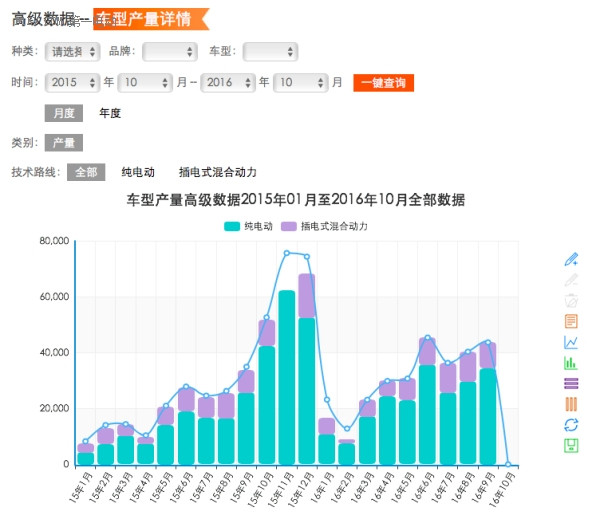Open the 车型 dropdown
The width and height of the screenshot is (600, 527).
[x=270, y=52]
